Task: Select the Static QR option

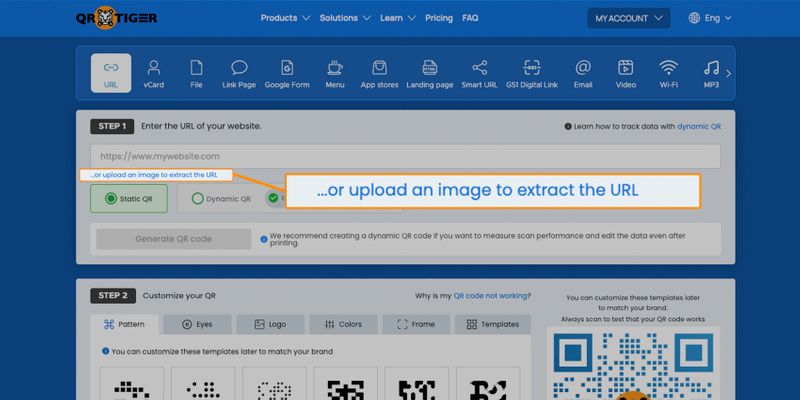Action: tap(129, 198)
